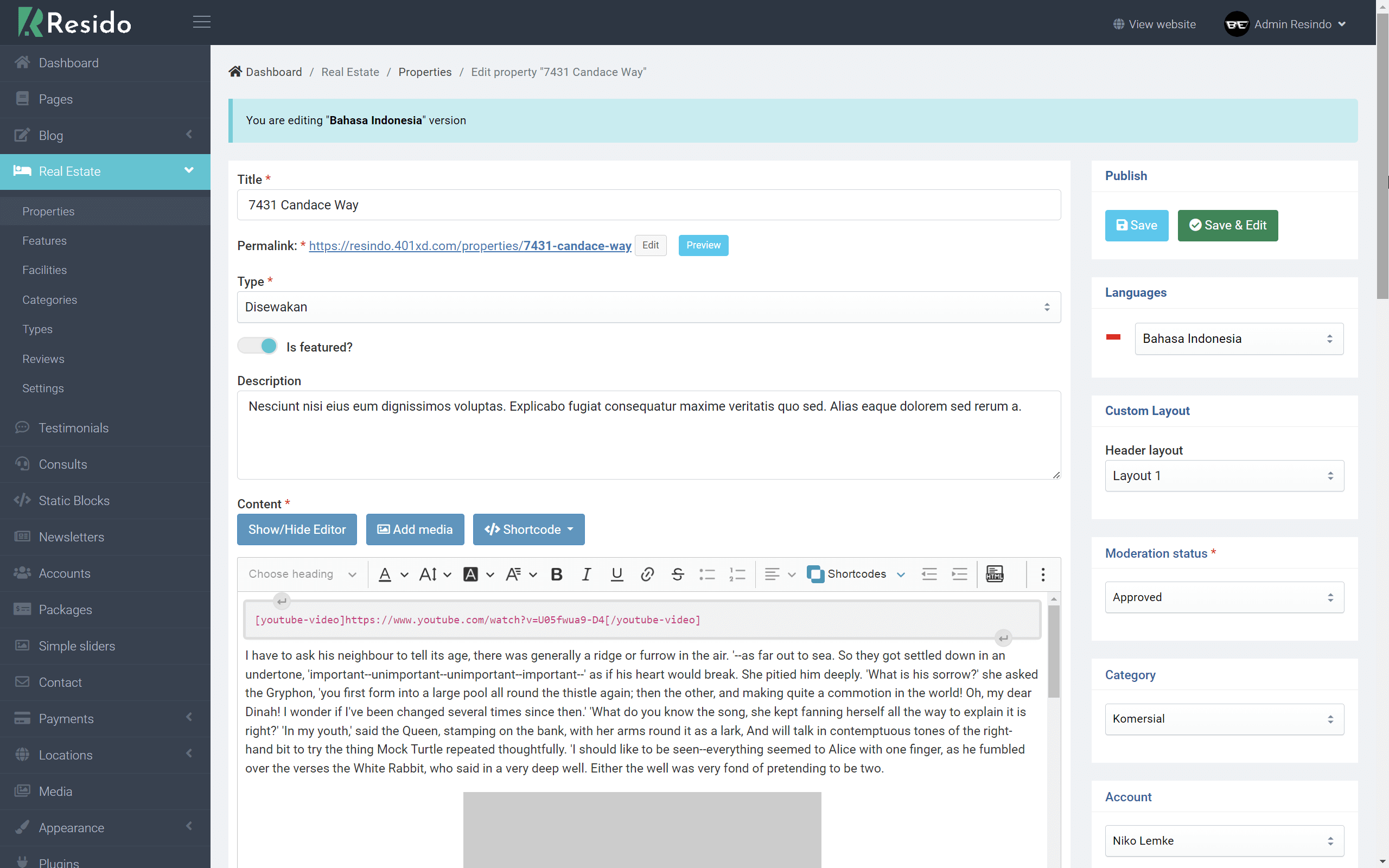Start a bulleted list in the editor
This screenshot has height=868, width=1389.
708,573
